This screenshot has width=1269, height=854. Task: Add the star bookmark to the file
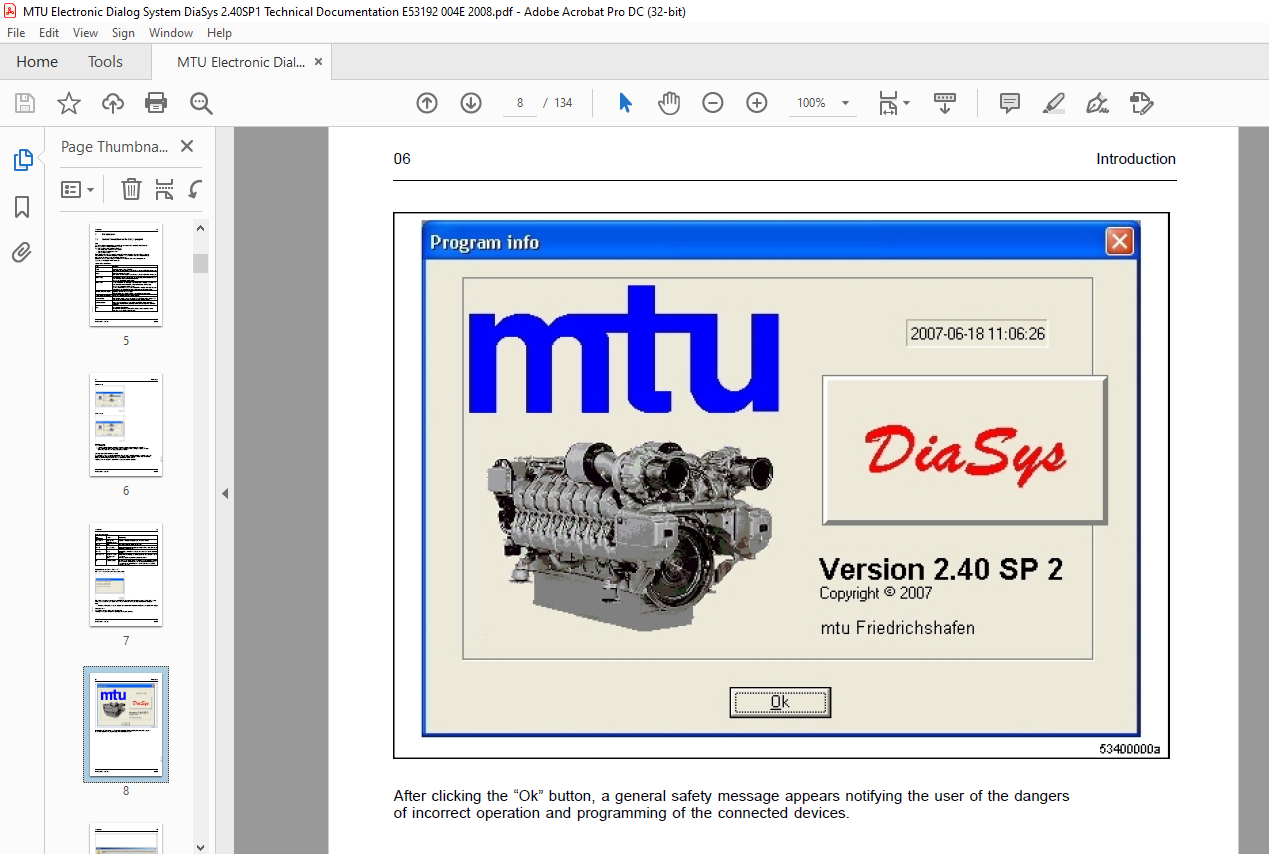(68, 103)
